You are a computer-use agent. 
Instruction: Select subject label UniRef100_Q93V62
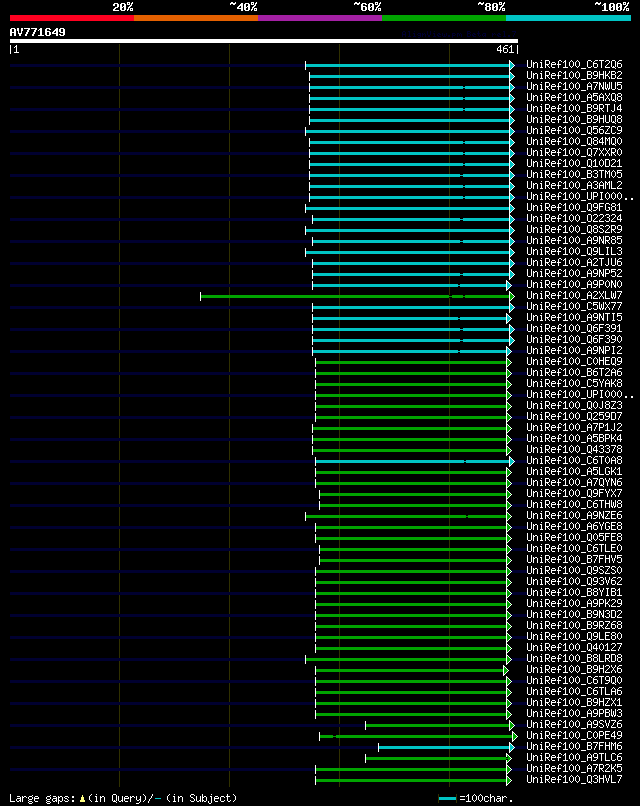point(574,581)
